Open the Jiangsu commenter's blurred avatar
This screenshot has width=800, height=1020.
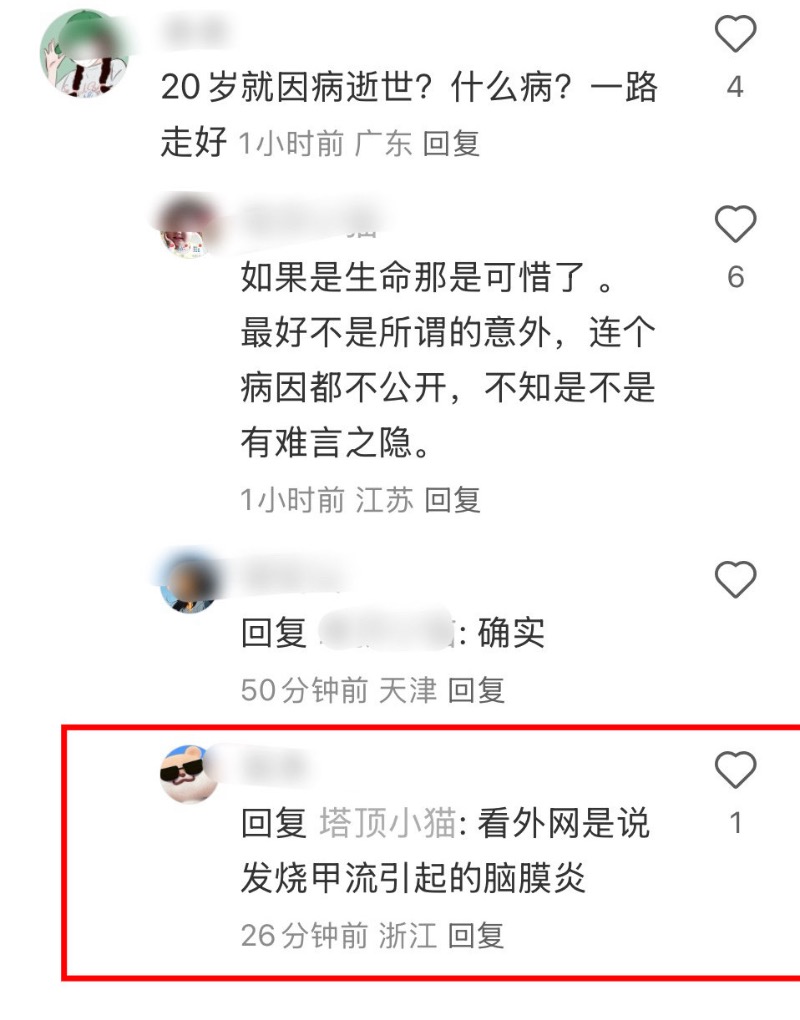click(x=189, y=225)
